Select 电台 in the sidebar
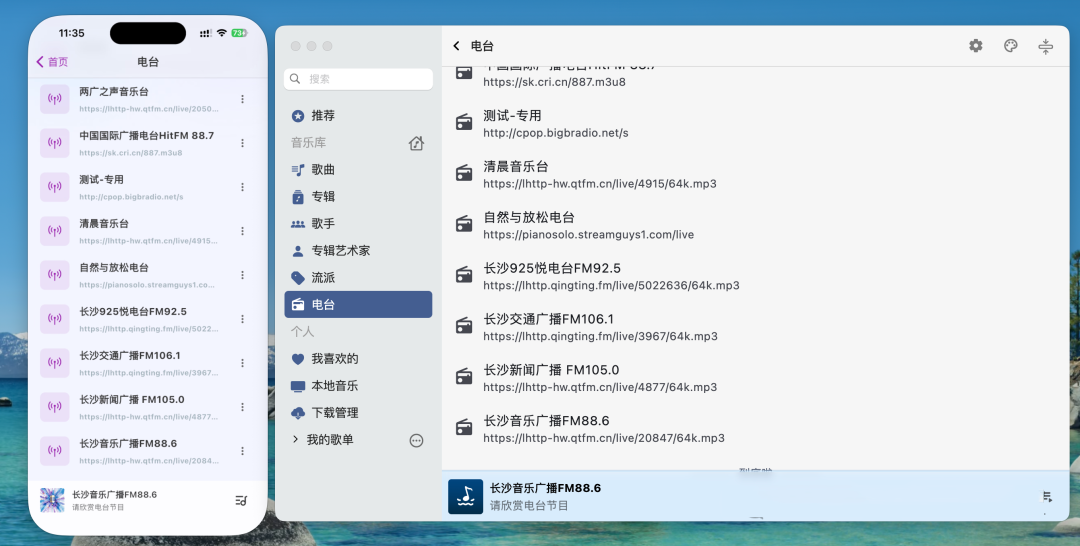Image resolution: width=1080 pixels, height=546 pixels. click(x=358, y=304)
